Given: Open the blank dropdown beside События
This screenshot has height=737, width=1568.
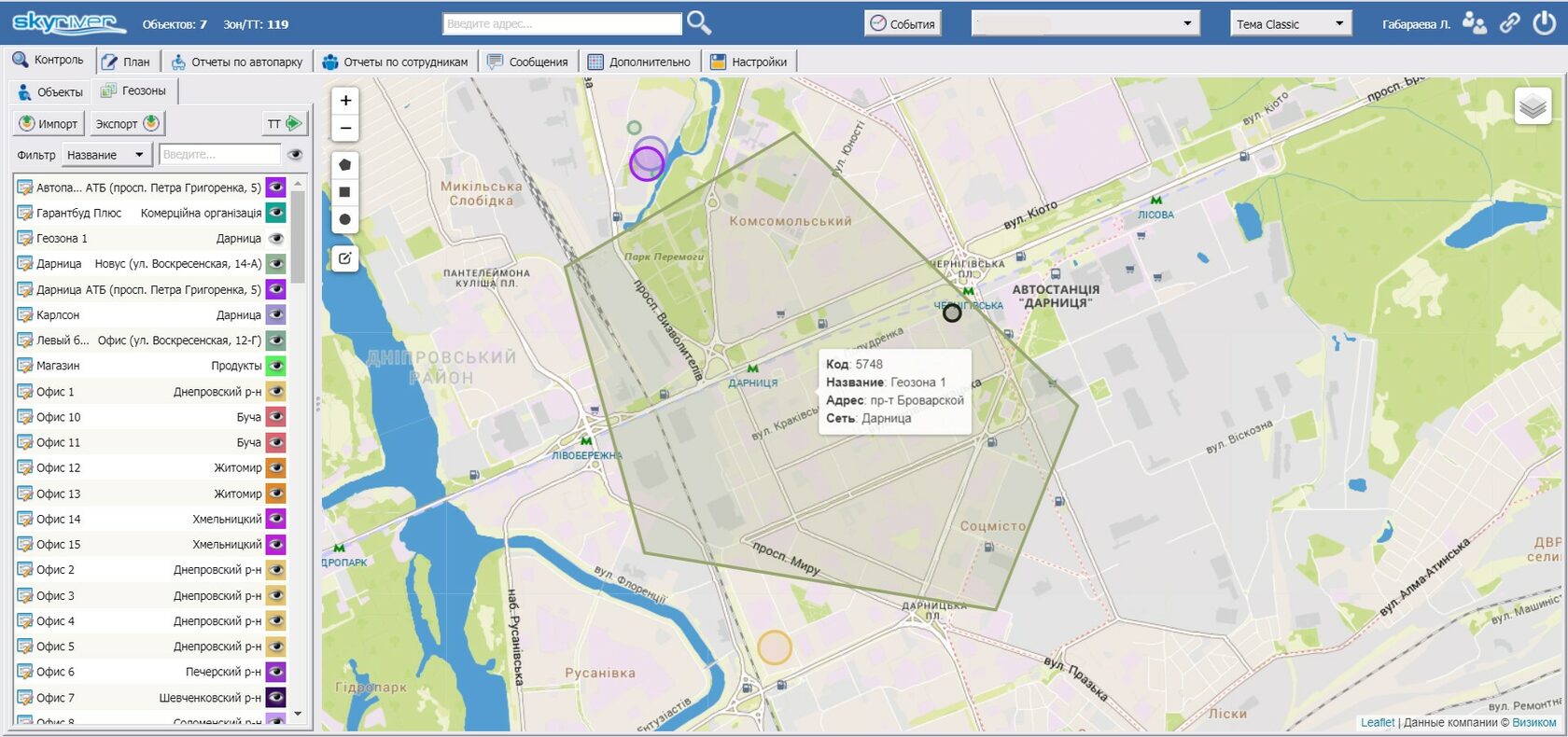Looking at the screenshot, I should [1085, 24].
